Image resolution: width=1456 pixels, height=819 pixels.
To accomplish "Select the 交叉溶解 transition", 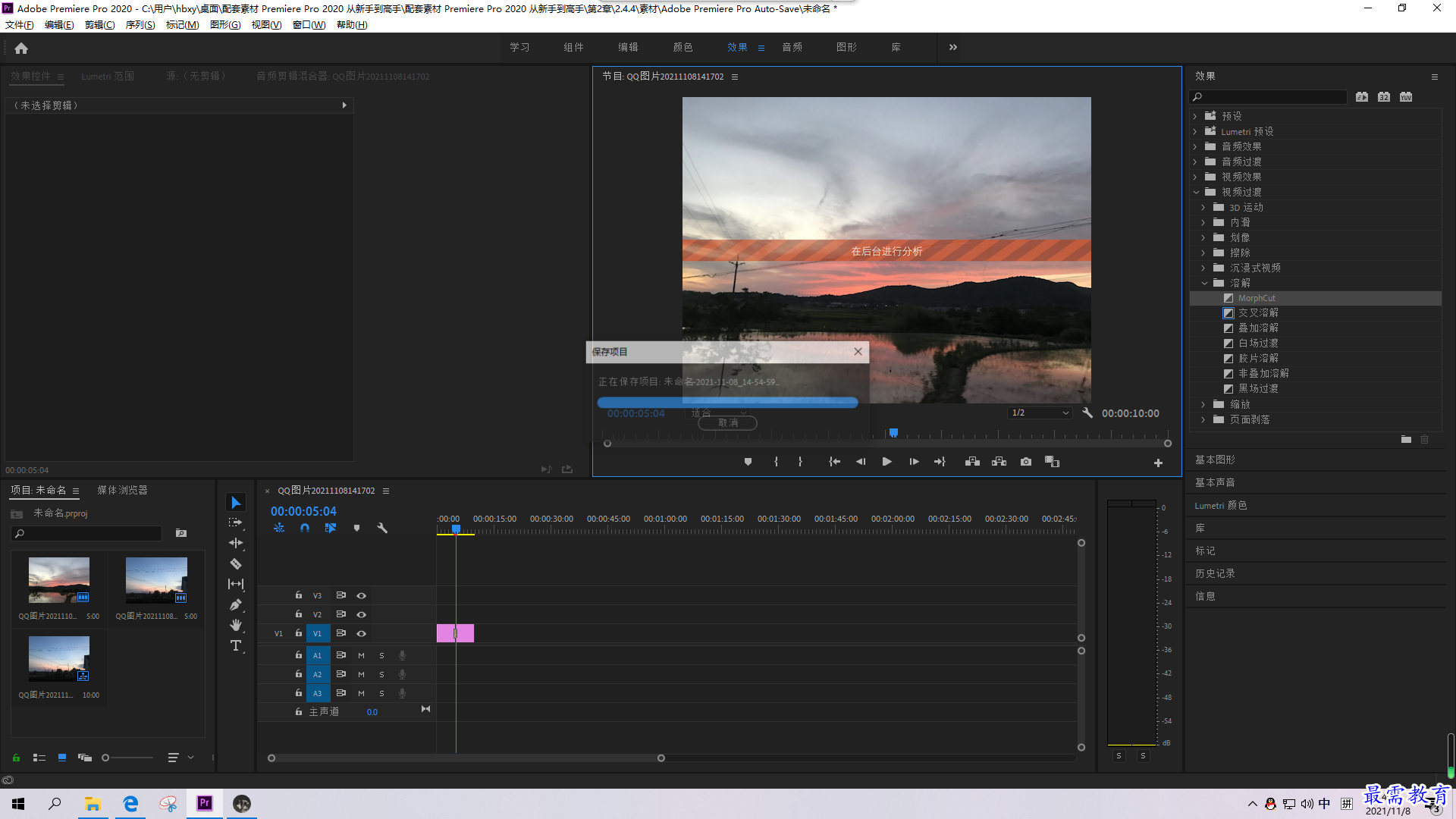I will point(1258,312).
